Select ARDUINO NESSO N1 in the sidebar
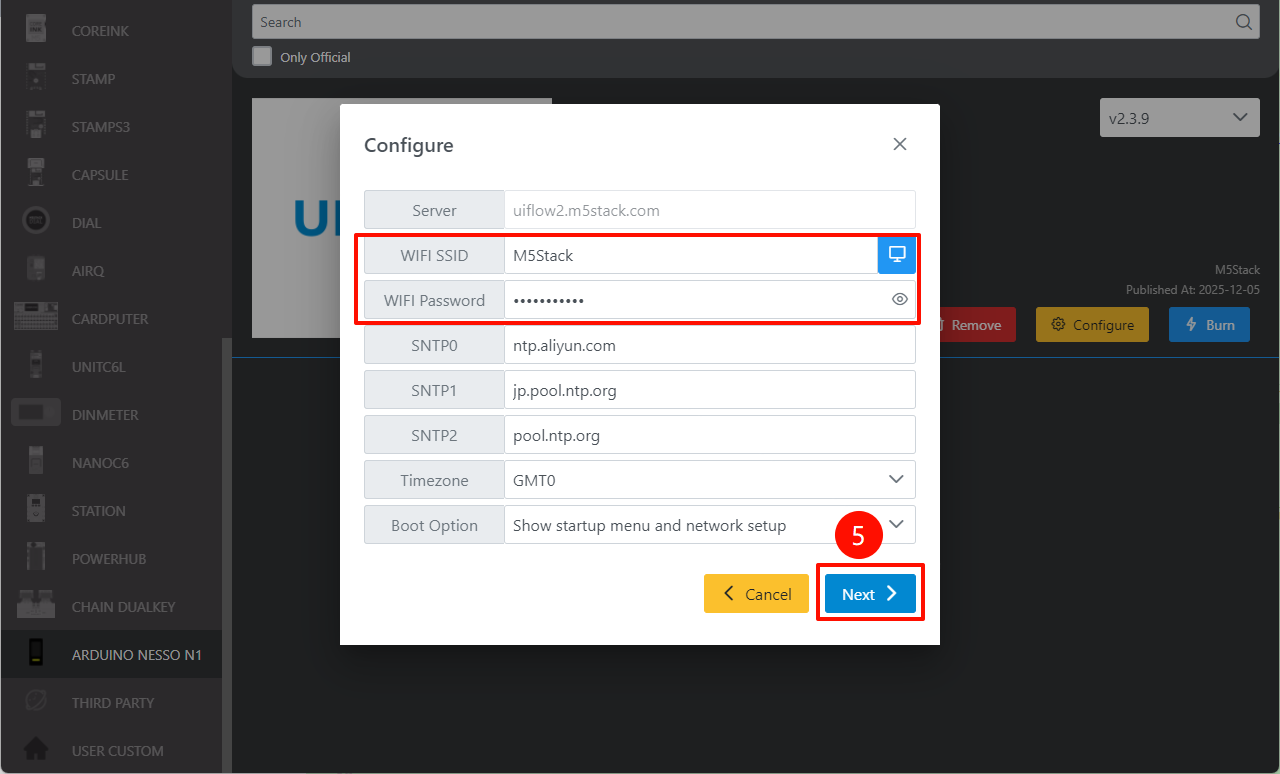Viewport: 1280px width, 774px height. click(x=136, y=655)
